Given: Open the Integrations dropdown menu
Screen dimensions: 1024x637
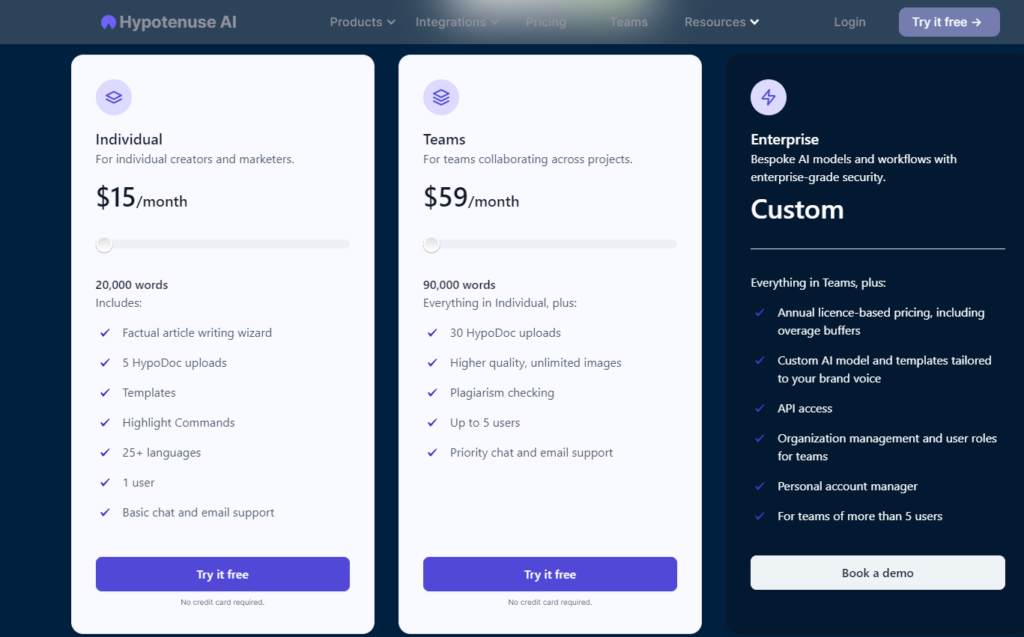Looking at the screenshot, I should [x=457, y=22].
